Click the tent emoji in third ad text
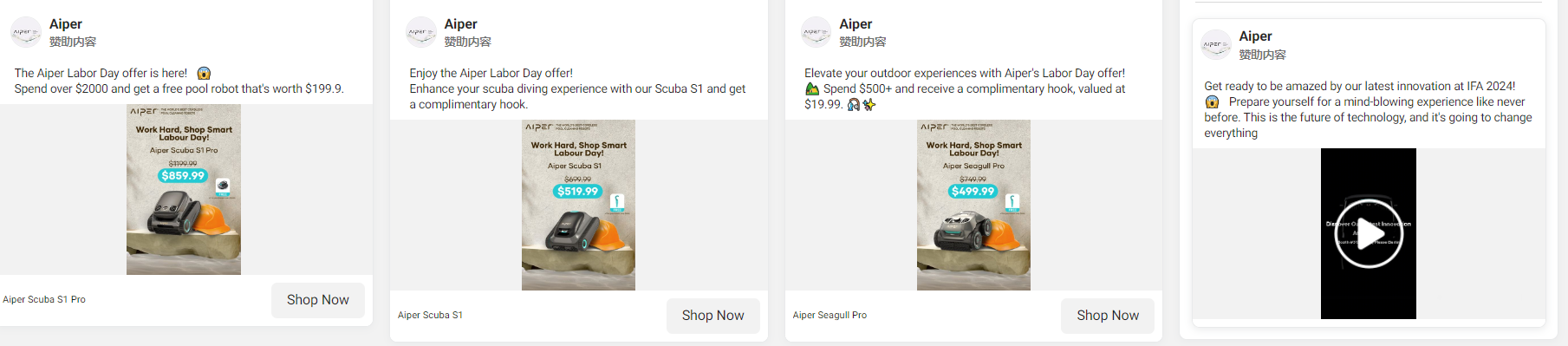Viewport: 1568px width, 346px height. pyautogui.click(x=812, y=88)
